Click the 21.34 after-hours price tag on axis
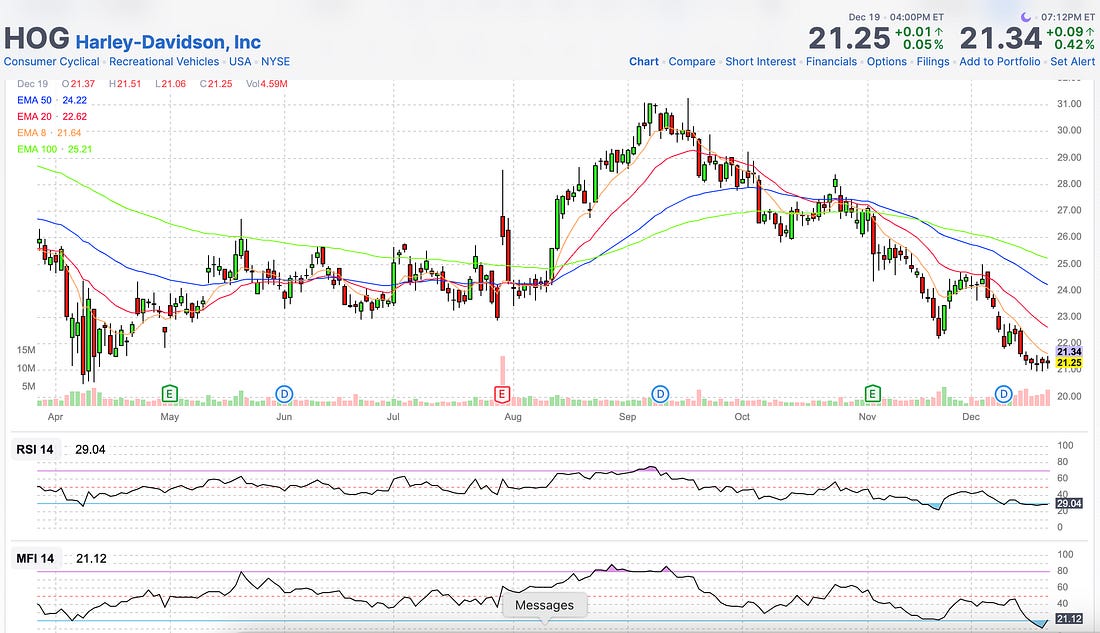The height and width of the screenshot is (633, 1100). click(x=1068, y=352)
